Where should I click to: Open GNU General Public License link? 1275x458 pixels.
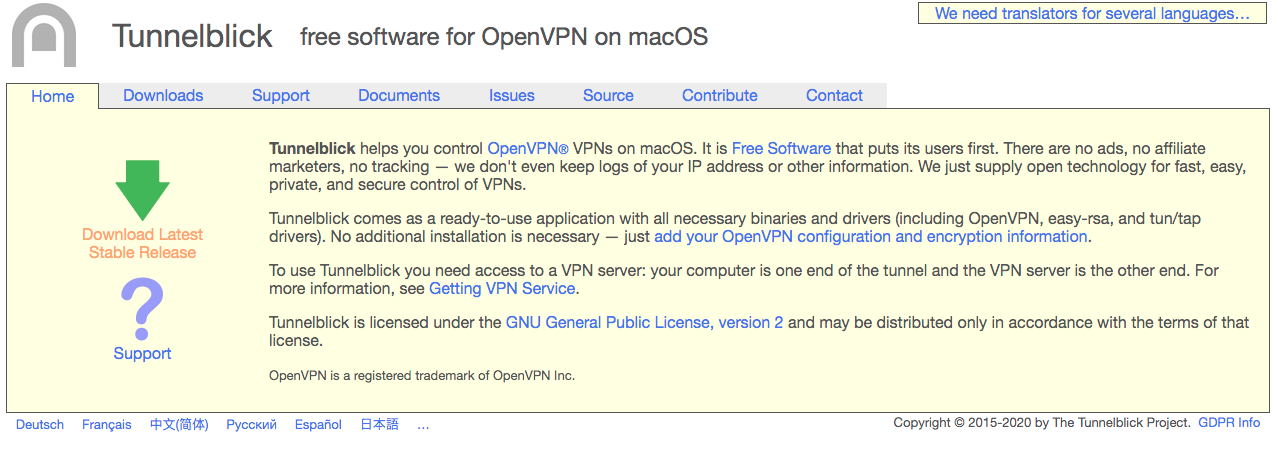[x=644, y=322]
